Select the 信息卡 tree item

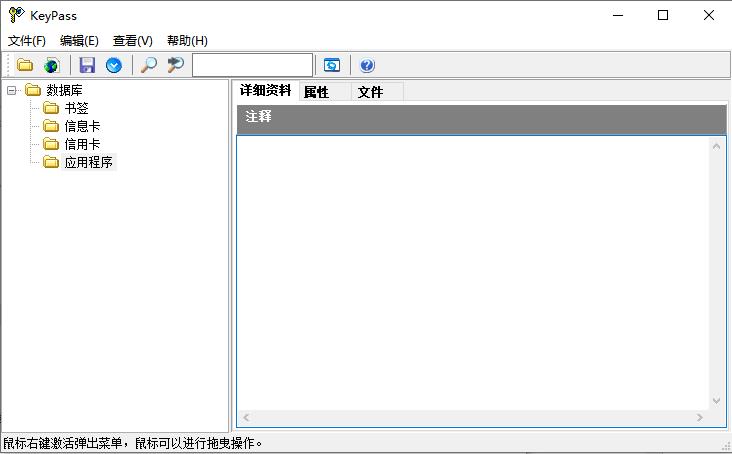pyautogui.click(x=82, y=126)
